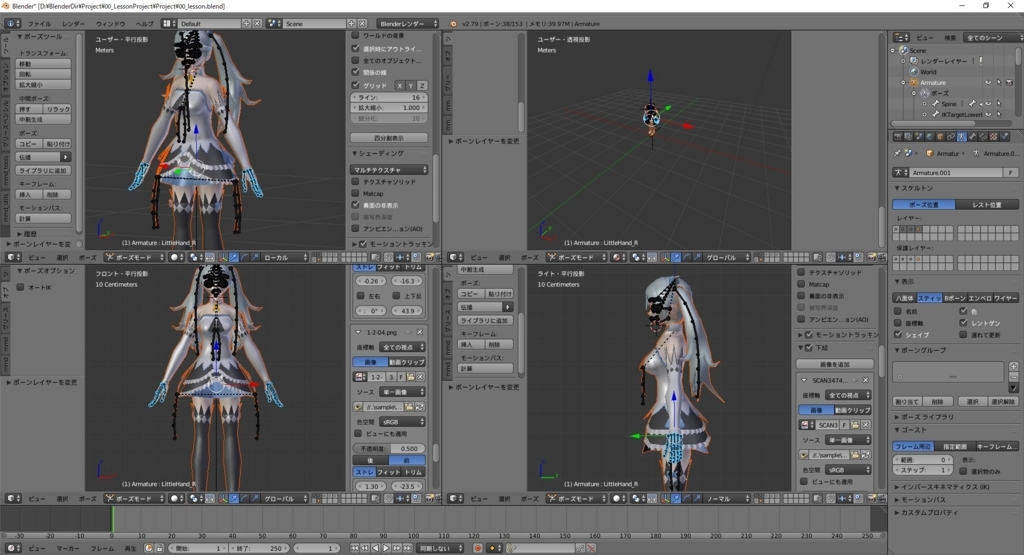Expand the ポーズライブラリ panel
The height and width of the screenshot is (555, 1024).
tap(927, 417)
